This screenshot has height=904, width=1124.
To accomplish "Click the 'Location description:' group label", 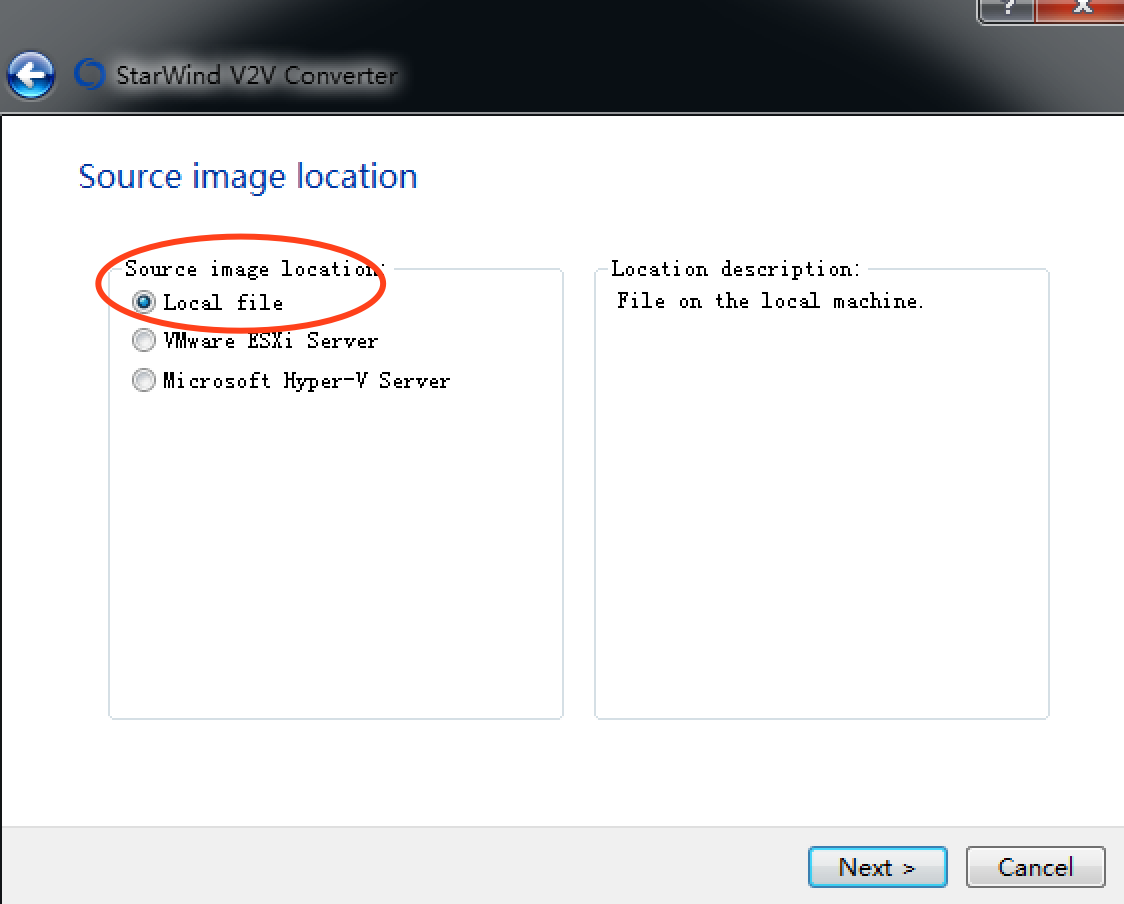I will 735,269.
